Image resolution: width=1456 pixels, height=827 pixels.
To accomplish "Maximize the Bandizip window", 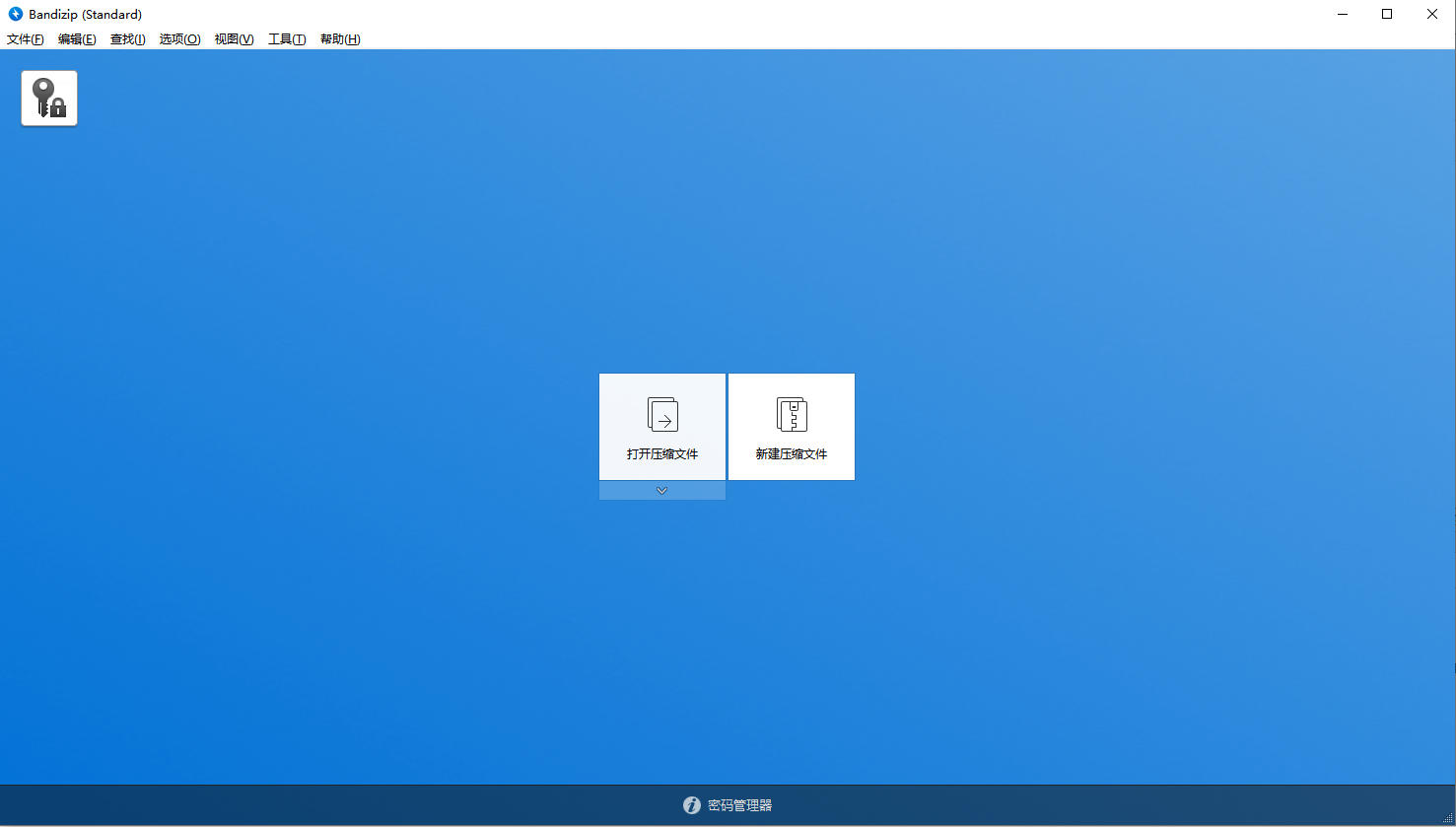I will [x=1387, y=14].
